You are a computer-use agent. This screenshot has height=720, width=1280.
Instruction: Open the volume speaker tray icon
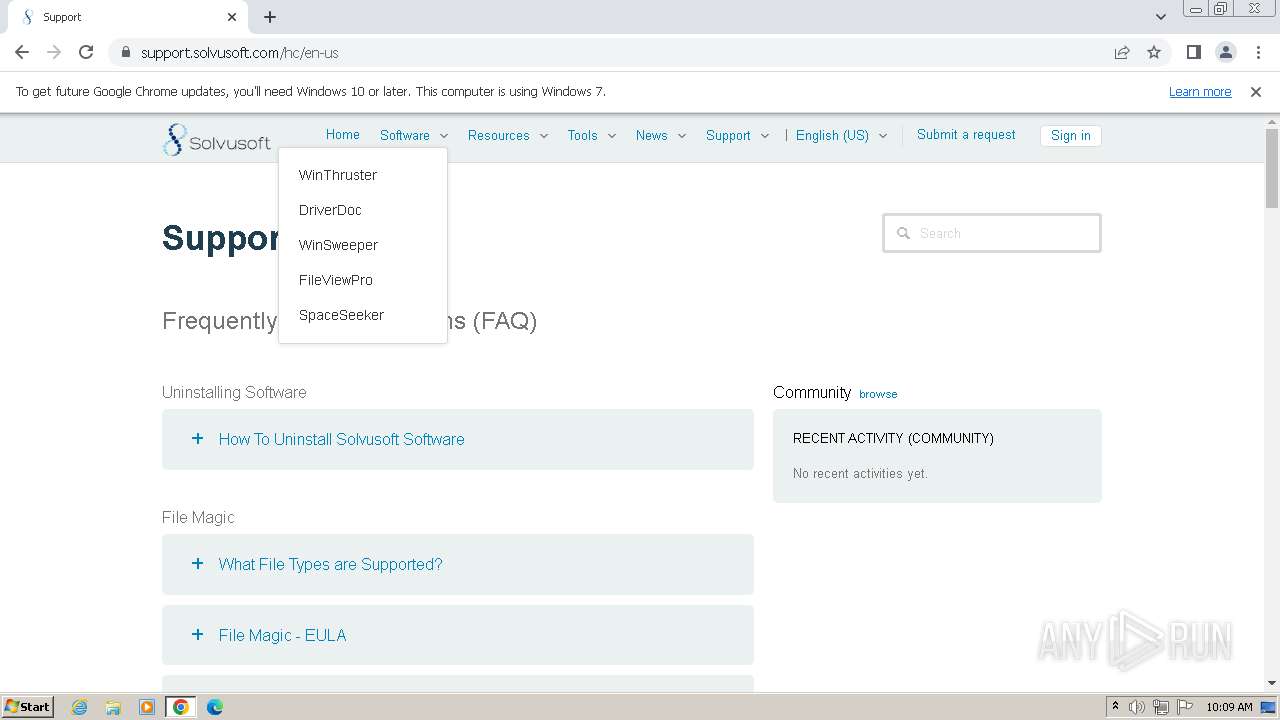[1137, 707]
